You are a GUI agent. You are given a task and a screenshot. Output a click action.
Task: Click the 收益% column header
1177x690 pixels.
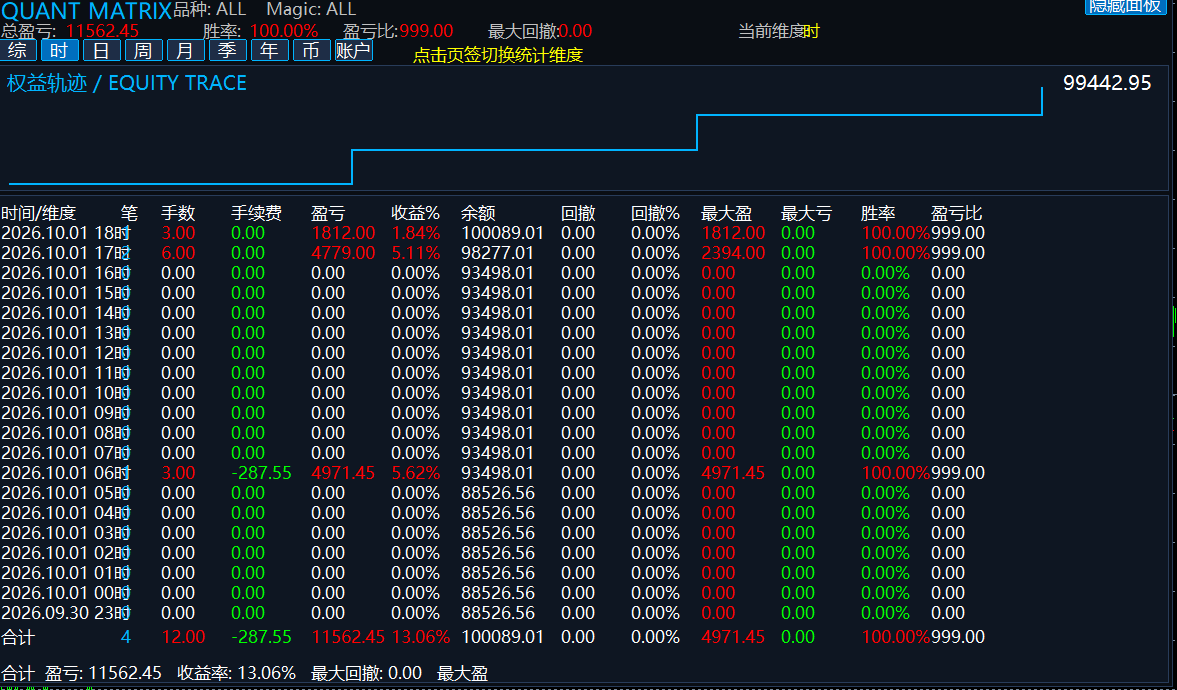415,213
